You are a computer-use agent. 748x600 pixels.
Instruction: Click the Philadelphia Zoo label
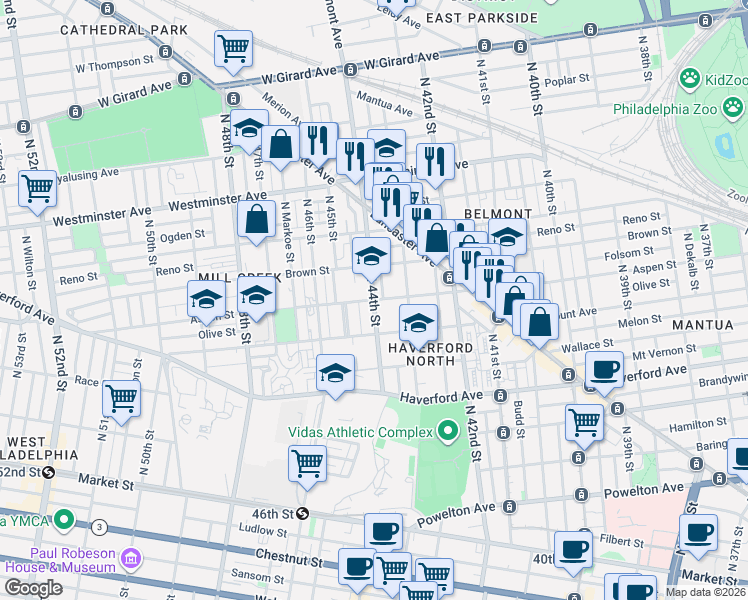[x=665, y=109]
